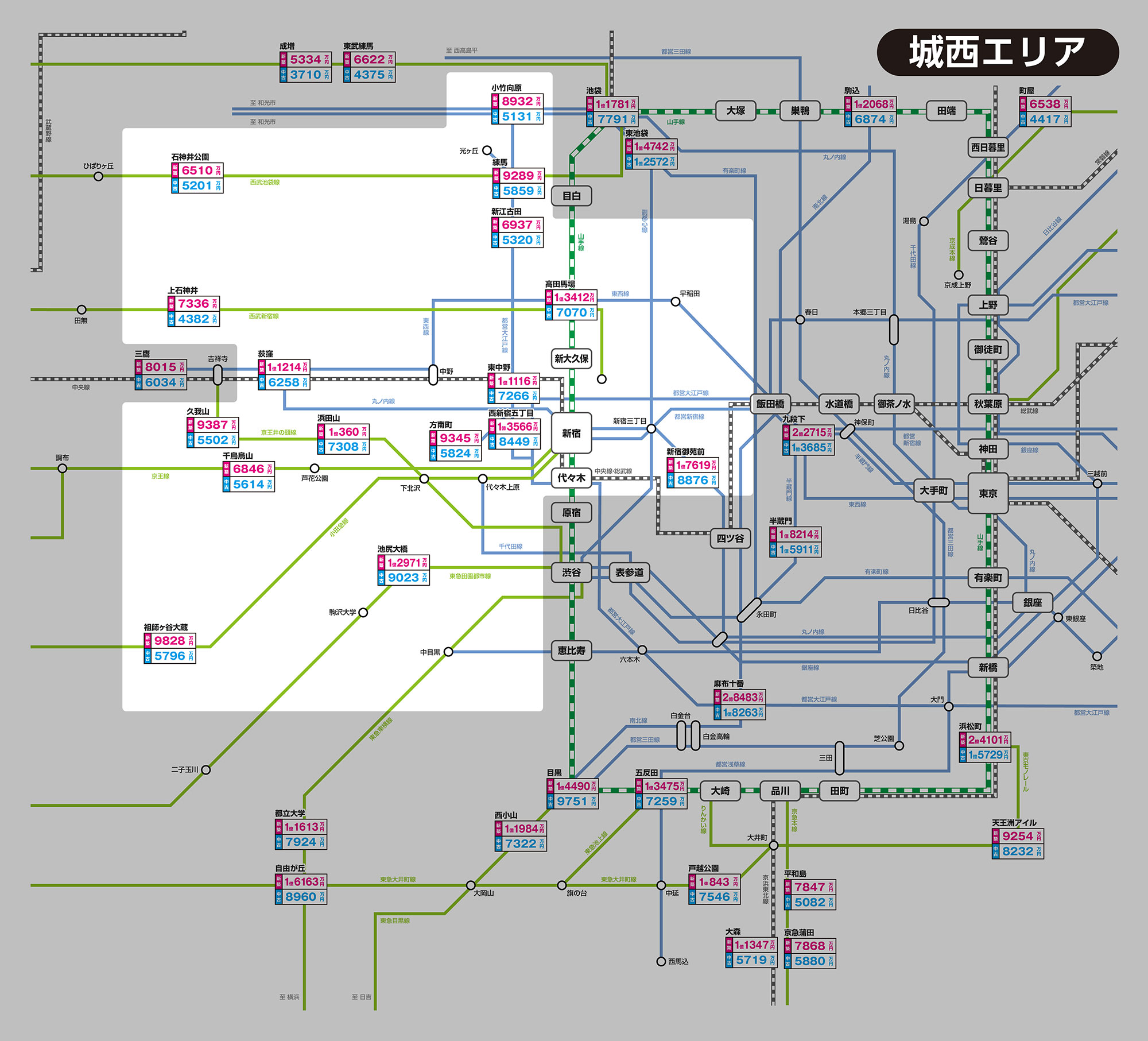Click the 二子玉川 station circle marker
Viewport: 1148px width, 1041px height.
(206, 770)
